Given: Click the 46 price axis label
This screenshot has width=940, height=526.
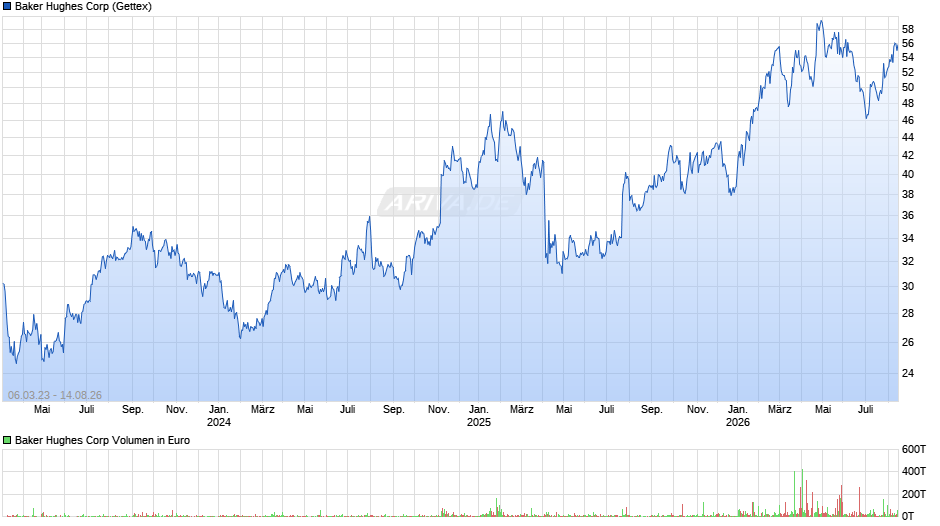Looking at the screenshot, I should (x=908, y=121).
